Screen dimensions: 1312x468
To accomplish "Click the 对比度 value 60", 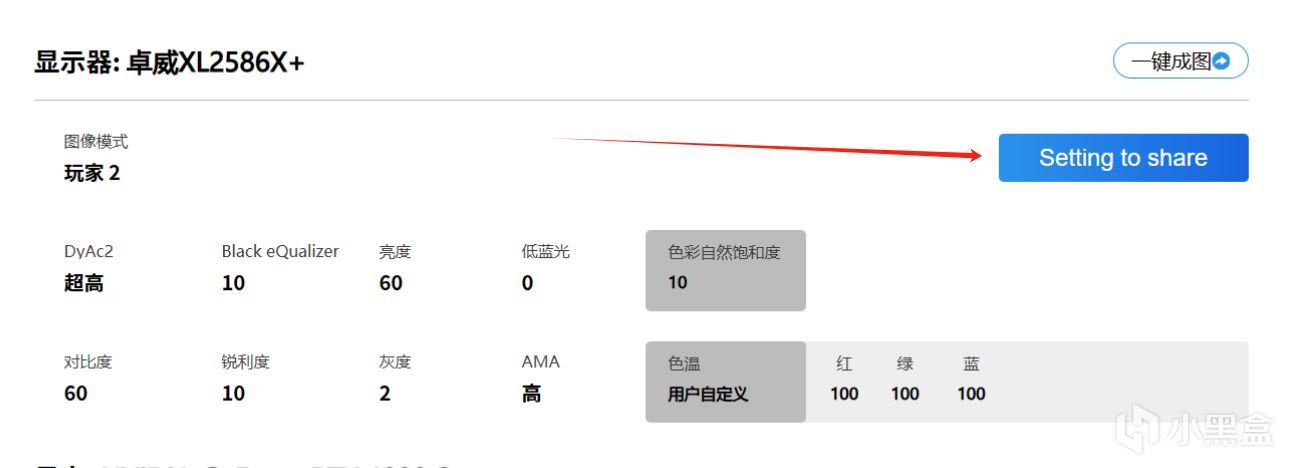I will [x=76, y=393].
